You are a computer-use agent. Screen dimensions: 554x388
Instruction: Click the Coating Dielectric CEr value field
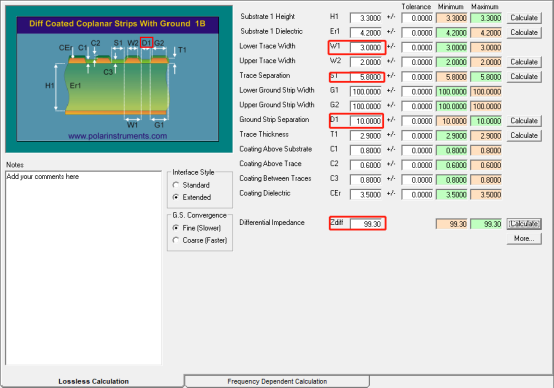366,194
